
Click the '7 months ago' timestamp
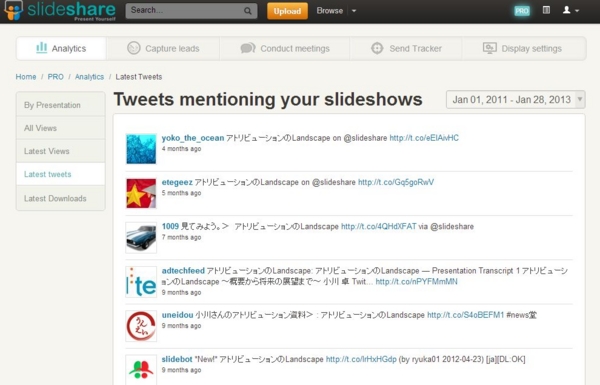tap(181, 237)
